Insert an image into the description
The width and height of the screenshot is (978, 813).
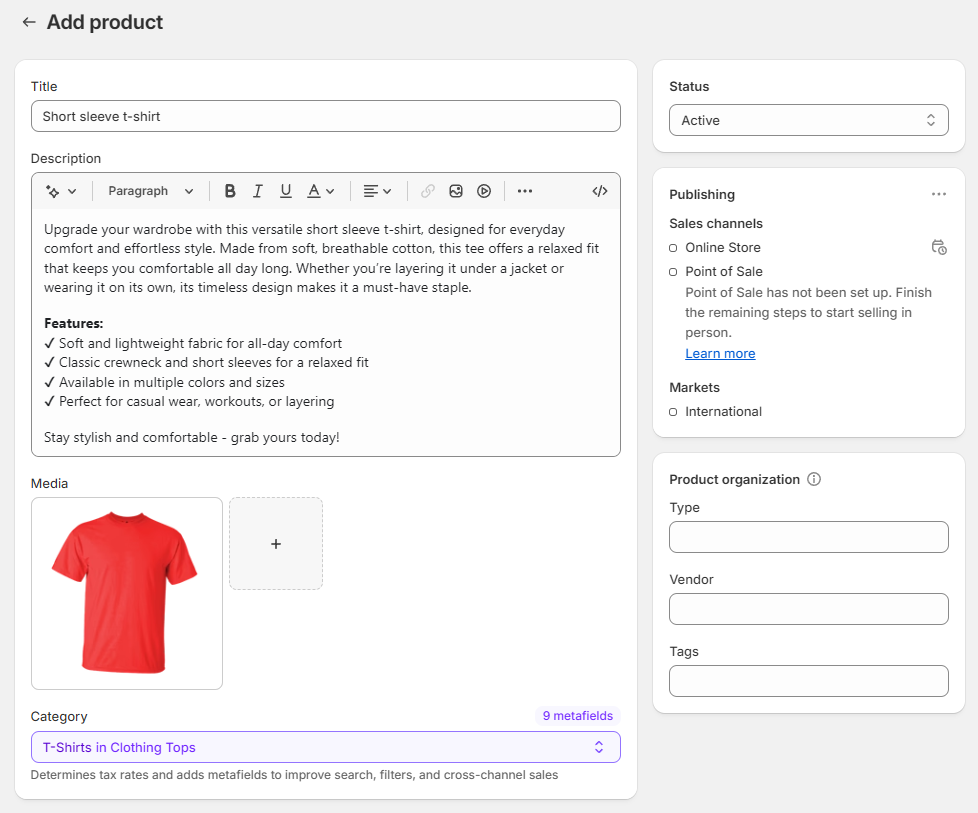pos(456,190)
